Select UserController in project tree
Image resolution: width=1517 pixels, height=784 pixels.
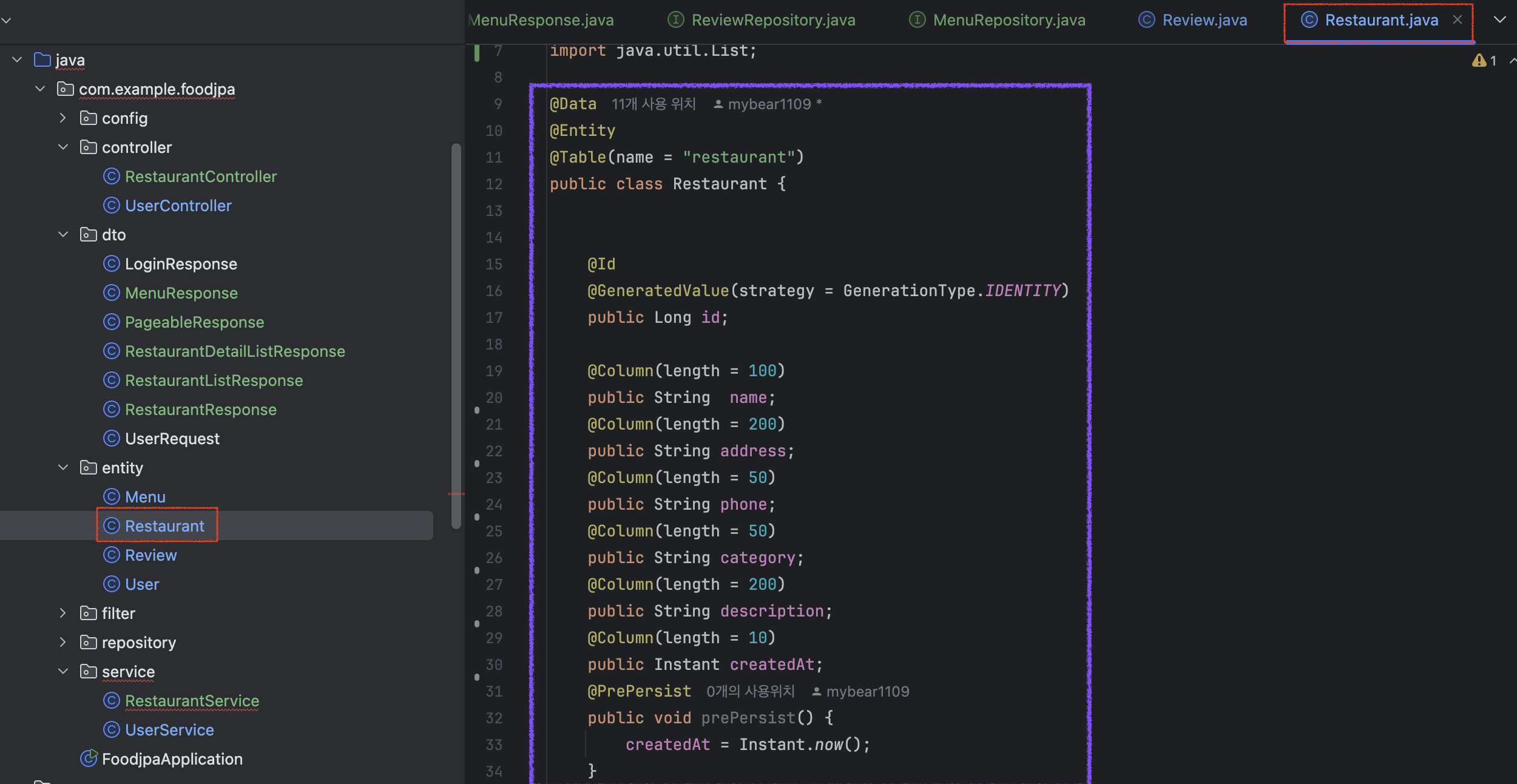pos(178,206)
